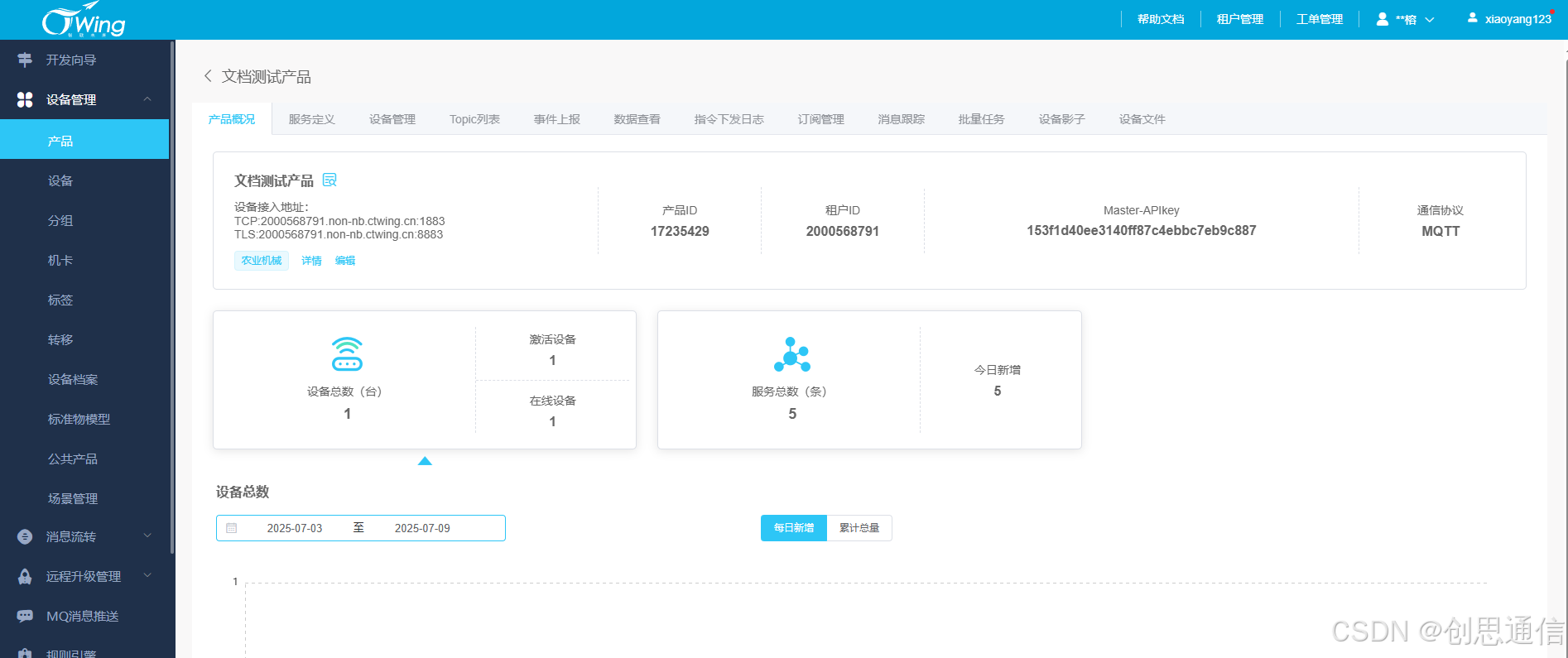This screenshot has height=658, width=1568.
Task: Click the document icon next to product name
Action: [329, 180]
